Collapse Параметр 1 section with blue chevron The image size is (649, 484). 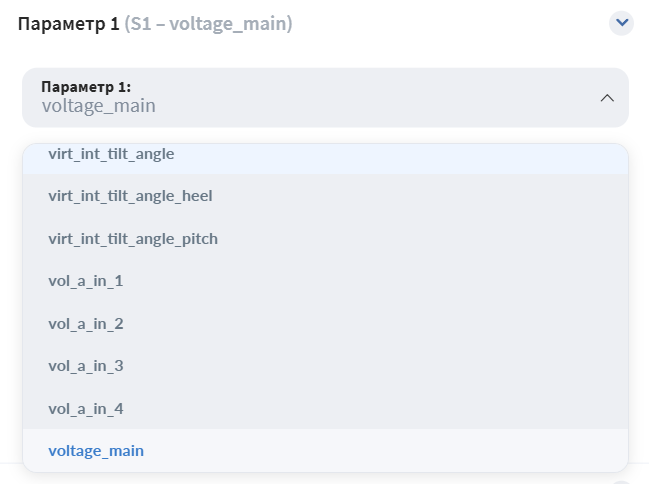[621, 23]
